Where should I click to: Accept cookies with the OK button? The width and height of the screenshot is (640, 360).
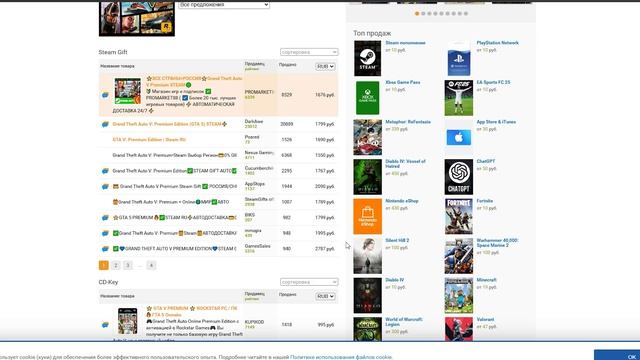(617, 356)
